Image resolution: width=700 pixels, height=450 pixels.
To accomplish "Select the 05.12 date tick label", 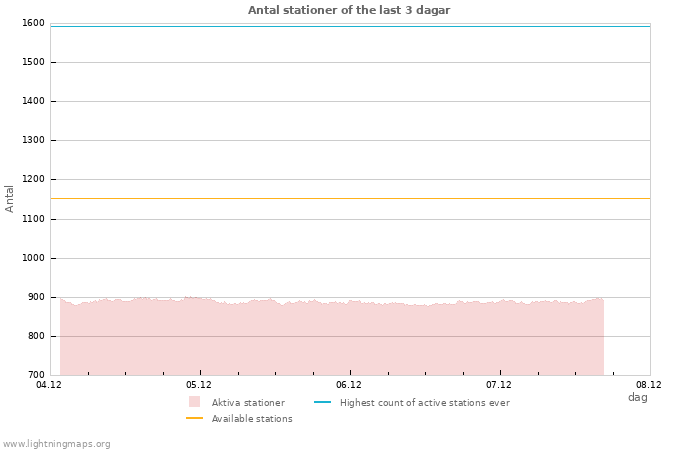I will tap(199, 384).
